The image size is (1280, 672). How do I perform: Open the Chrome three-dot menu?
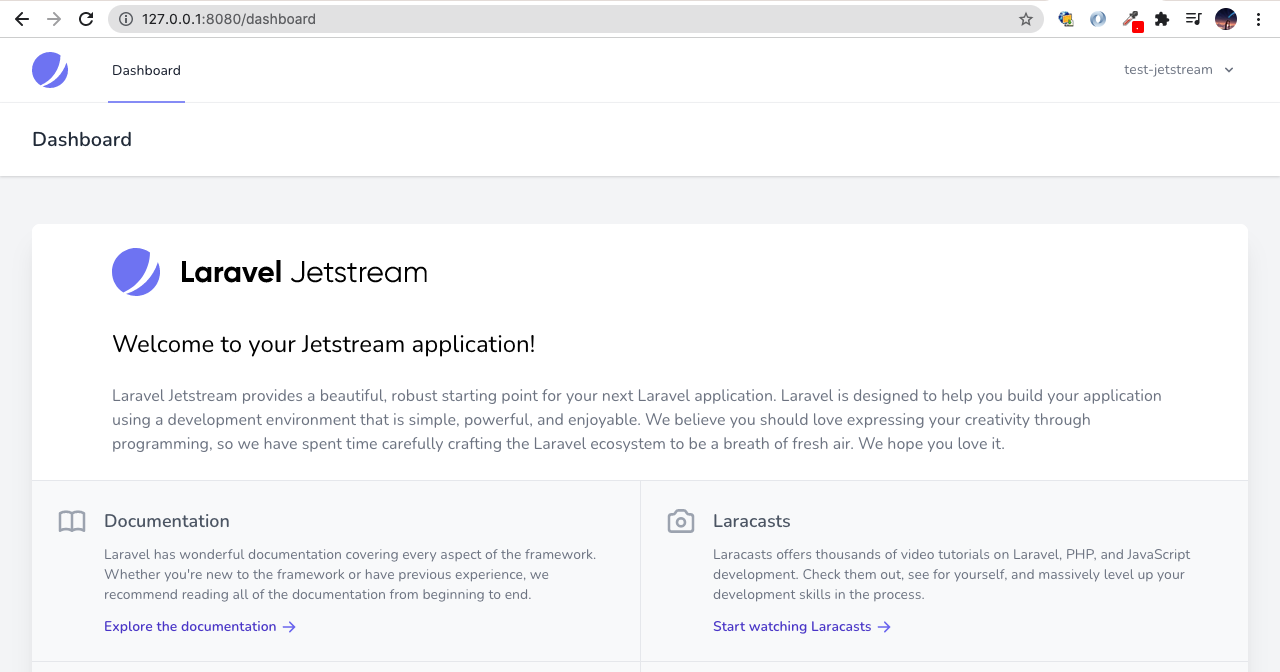tap(1258, 19)
